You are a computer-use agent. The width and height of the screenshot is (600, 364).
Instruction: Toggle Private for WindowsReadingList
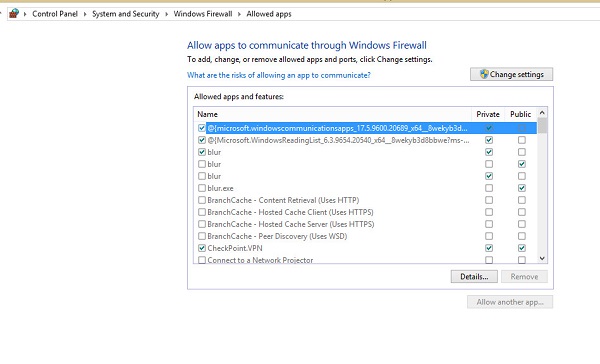click(x=489, y=140)
